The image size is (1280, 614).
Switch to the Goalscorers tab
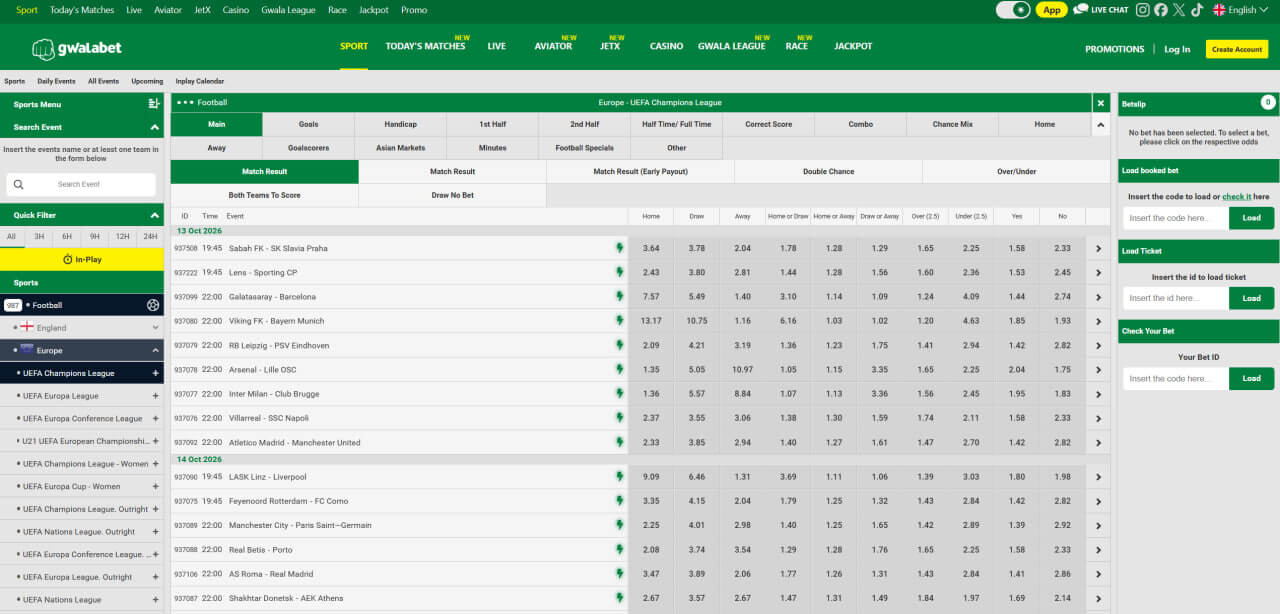[308, 148]
